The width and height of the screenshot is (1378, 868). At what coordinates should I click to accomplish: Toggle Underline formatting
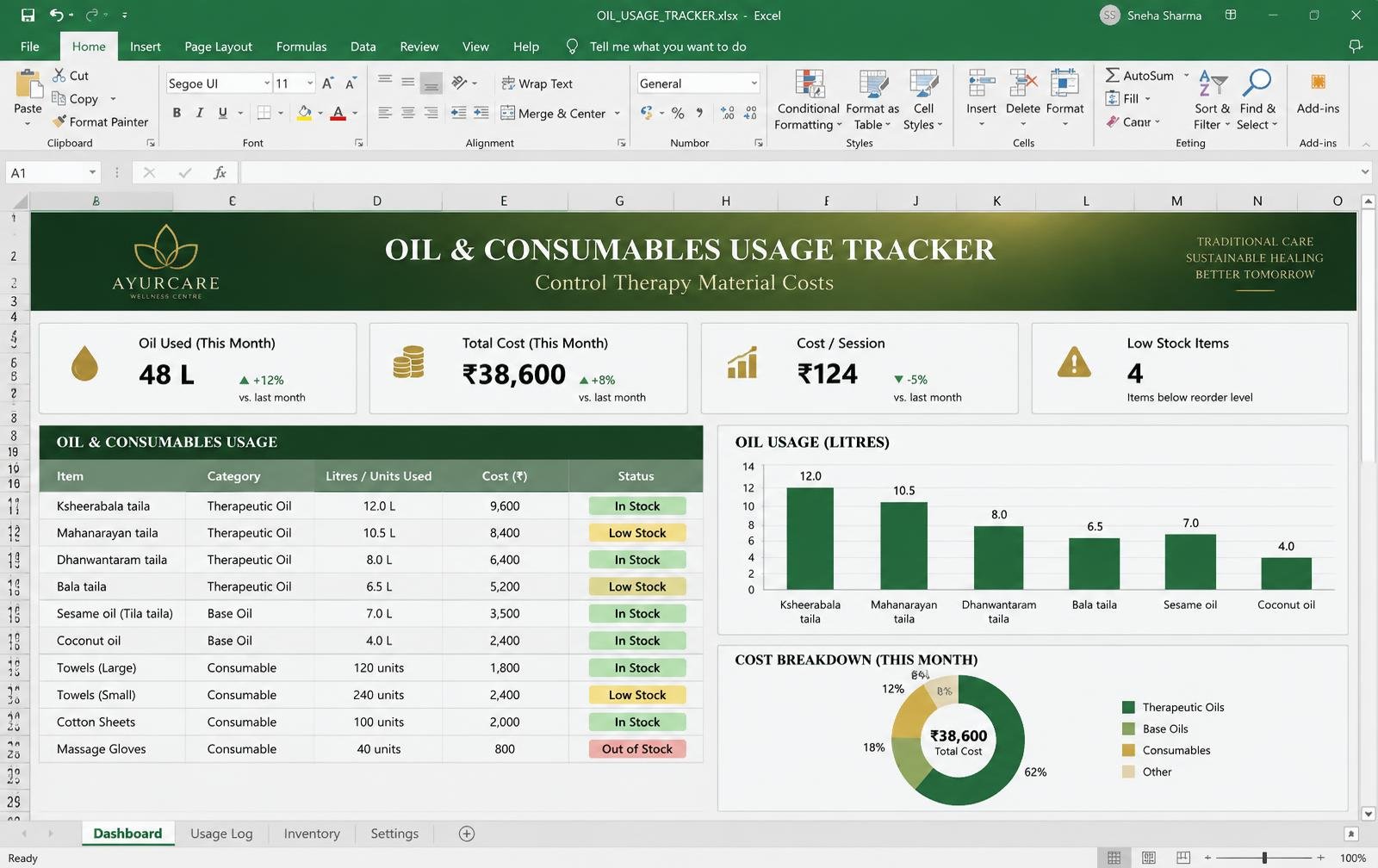point(223,113)
